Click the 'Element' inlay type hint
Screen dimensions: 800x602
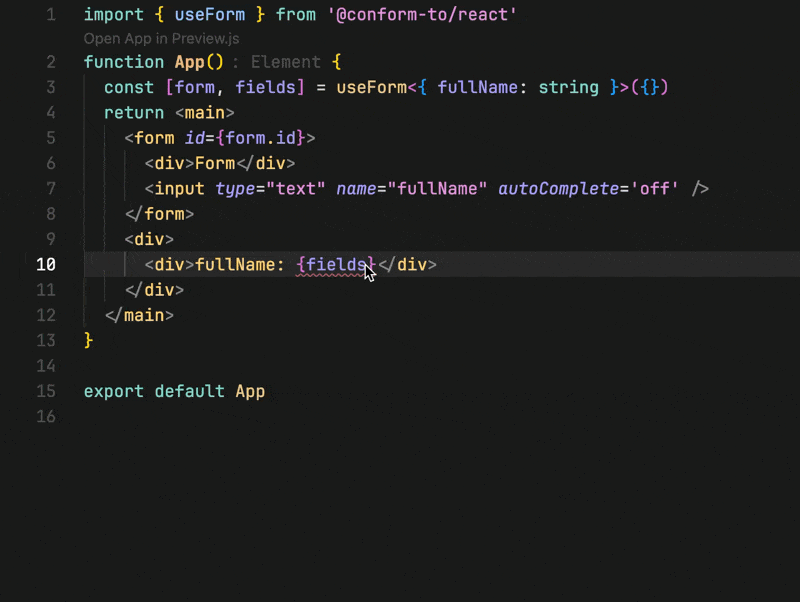285,62
